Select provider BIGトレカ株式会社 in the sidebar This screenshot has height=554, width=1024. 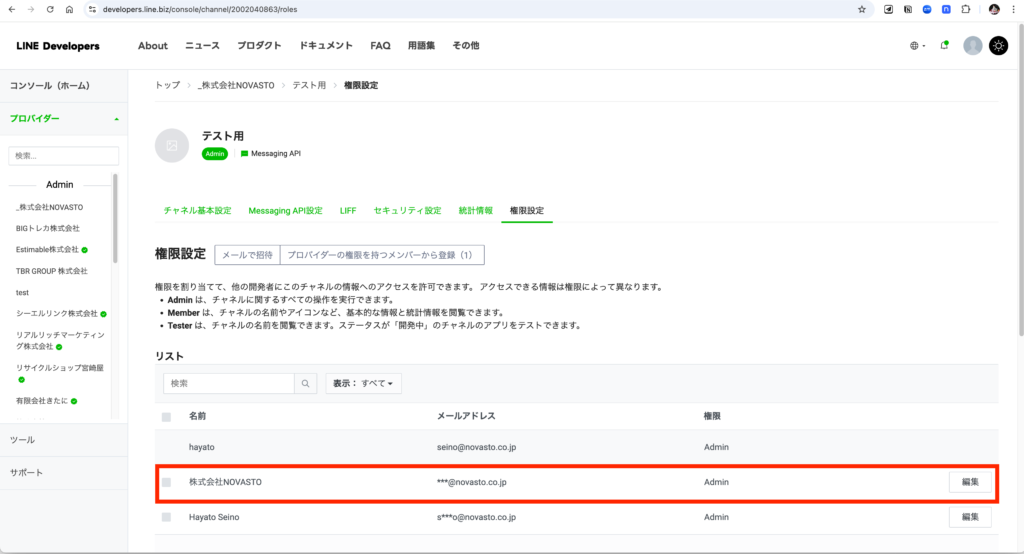pos(48,228)
